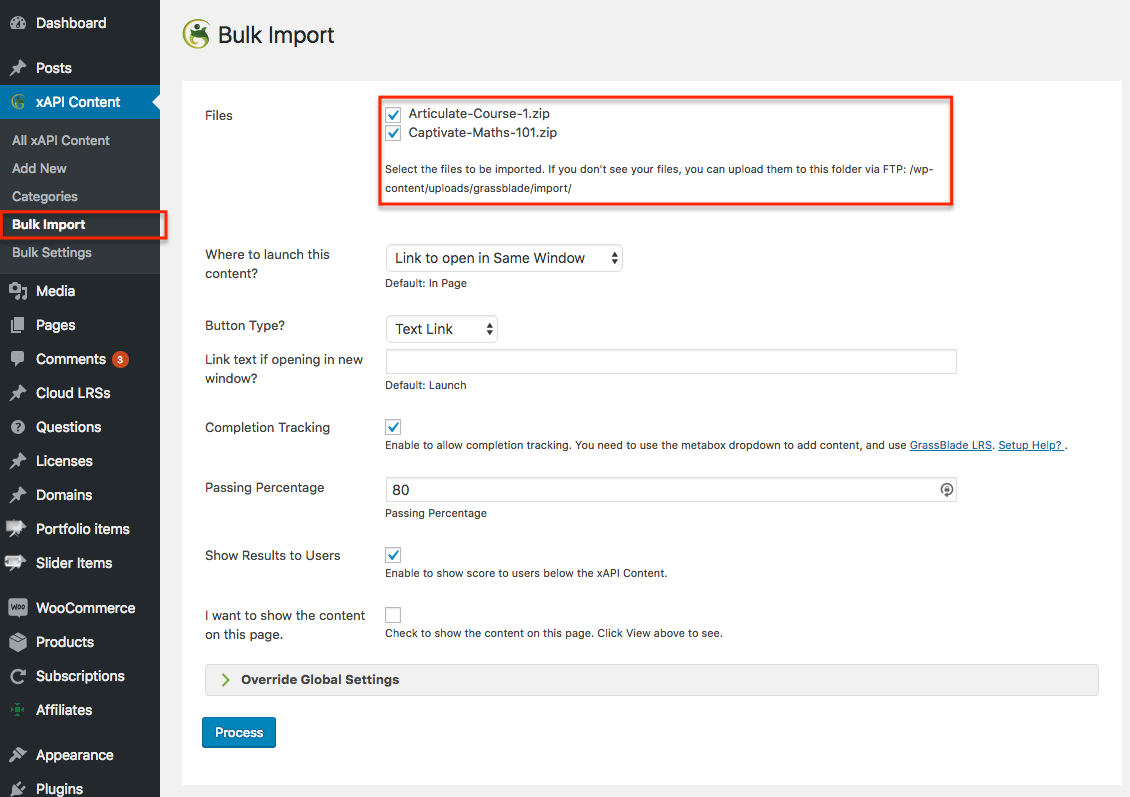Open the 'Link to open in Same Window' dropdown

coord(503,258)
